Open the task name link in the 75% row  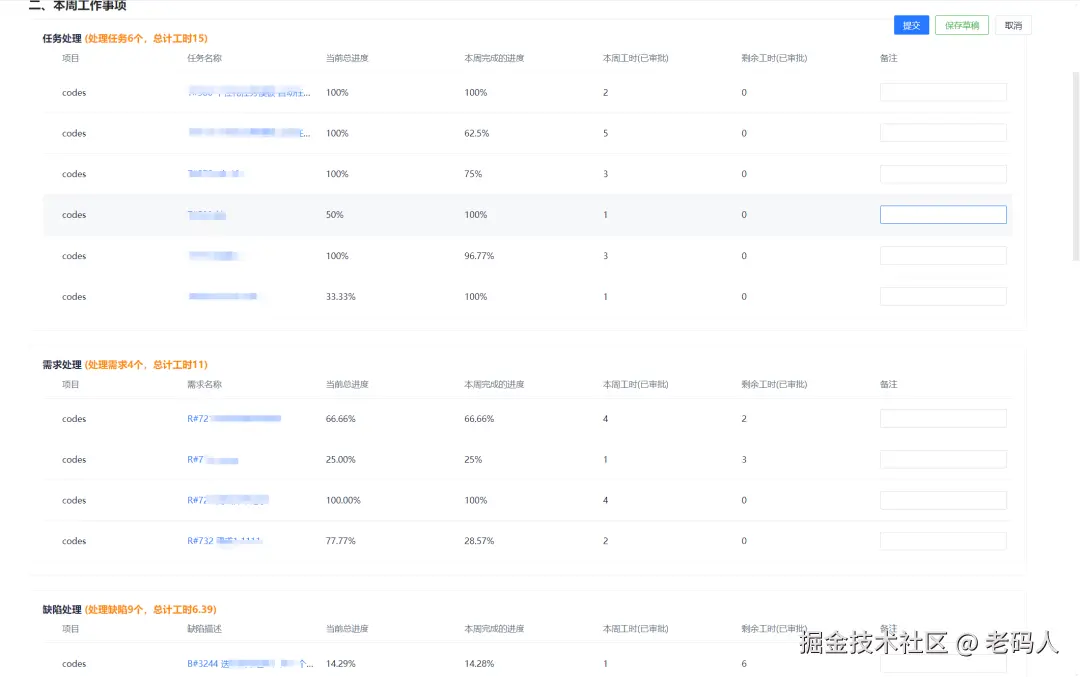click(x=216, y=174)
